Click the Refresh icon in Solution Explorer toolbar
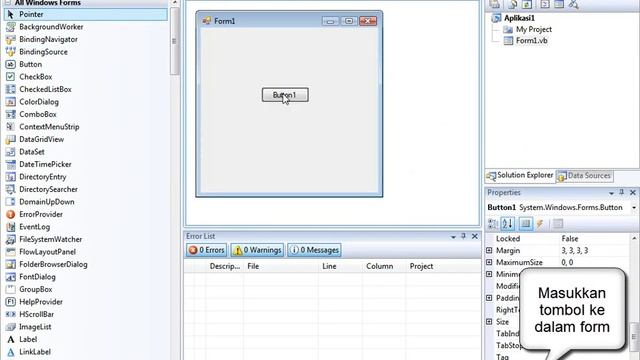This screenshot has width=640, height=360. [527, 4]
